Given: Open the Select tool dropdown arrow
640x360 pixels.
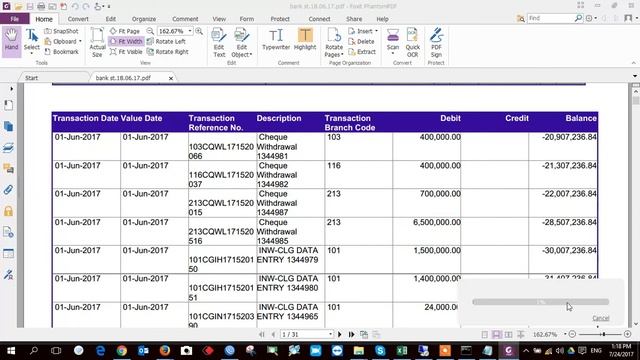Looking at the screenshot, I should click(31, 53).
